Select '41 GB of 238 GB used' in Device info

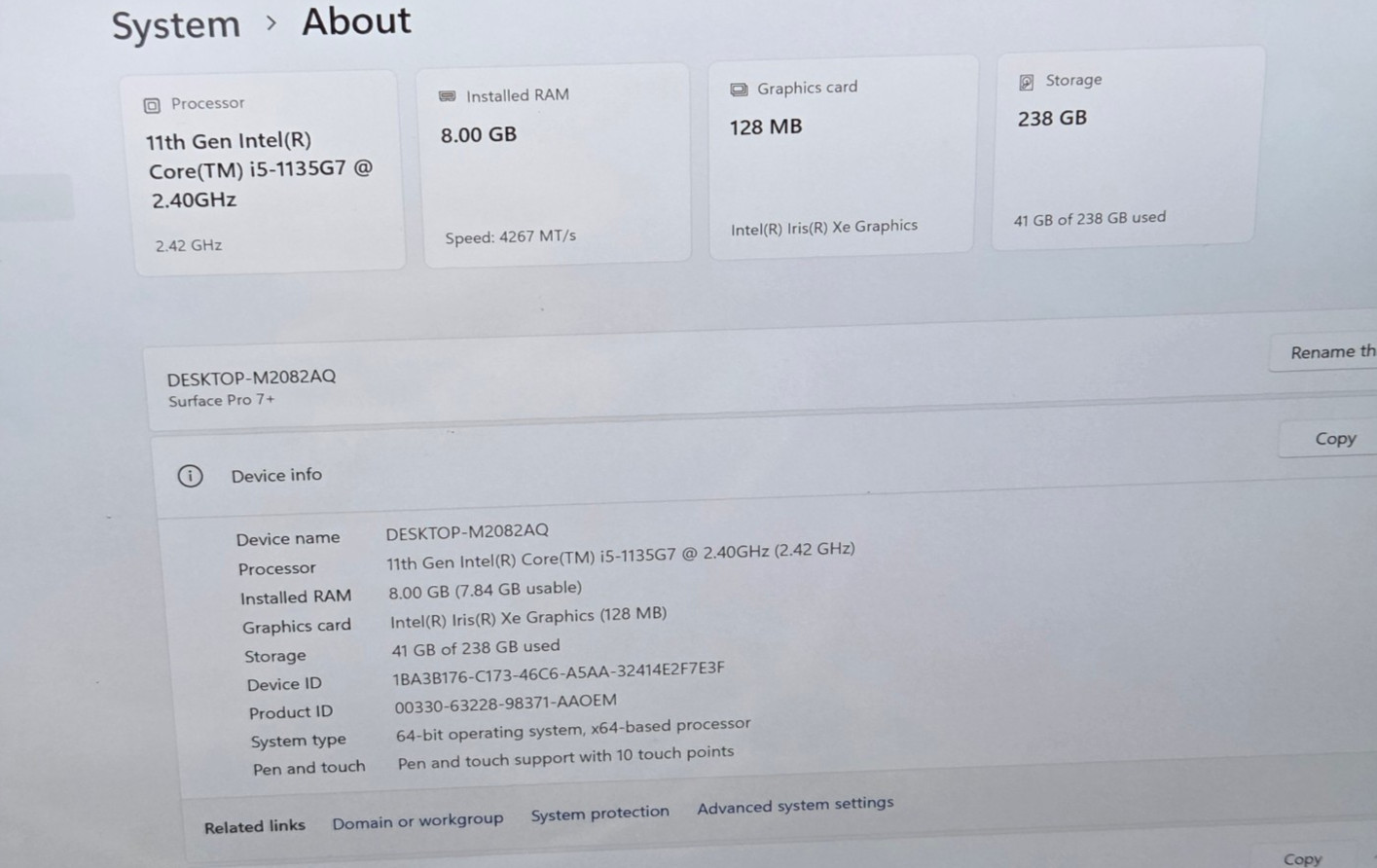tap(475, 647)
